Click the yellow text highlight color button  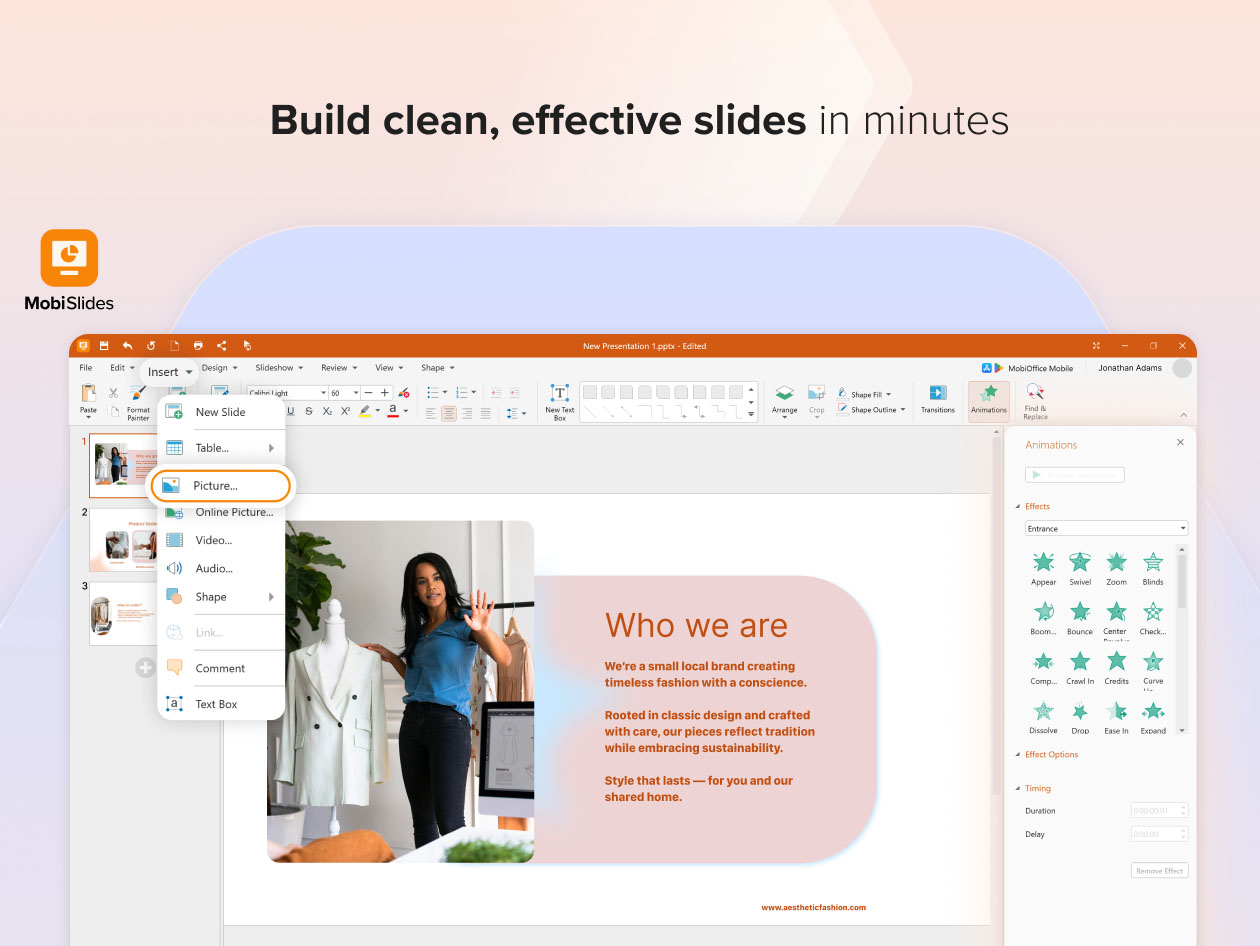tap(365, 411)
